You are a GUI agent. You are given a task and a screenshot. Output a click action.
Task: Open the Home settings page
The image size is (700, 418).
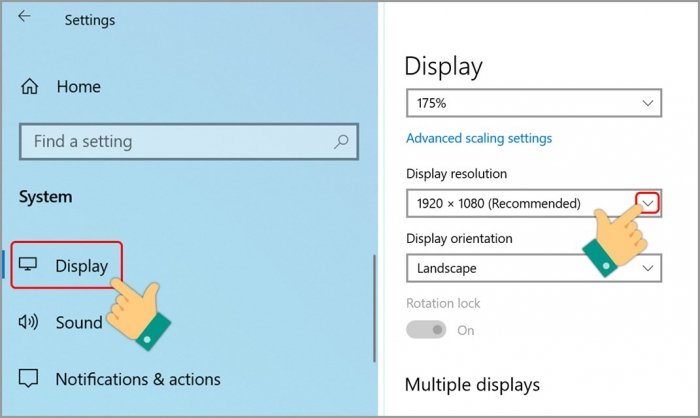pyautogui.click(x=78, y=87)
